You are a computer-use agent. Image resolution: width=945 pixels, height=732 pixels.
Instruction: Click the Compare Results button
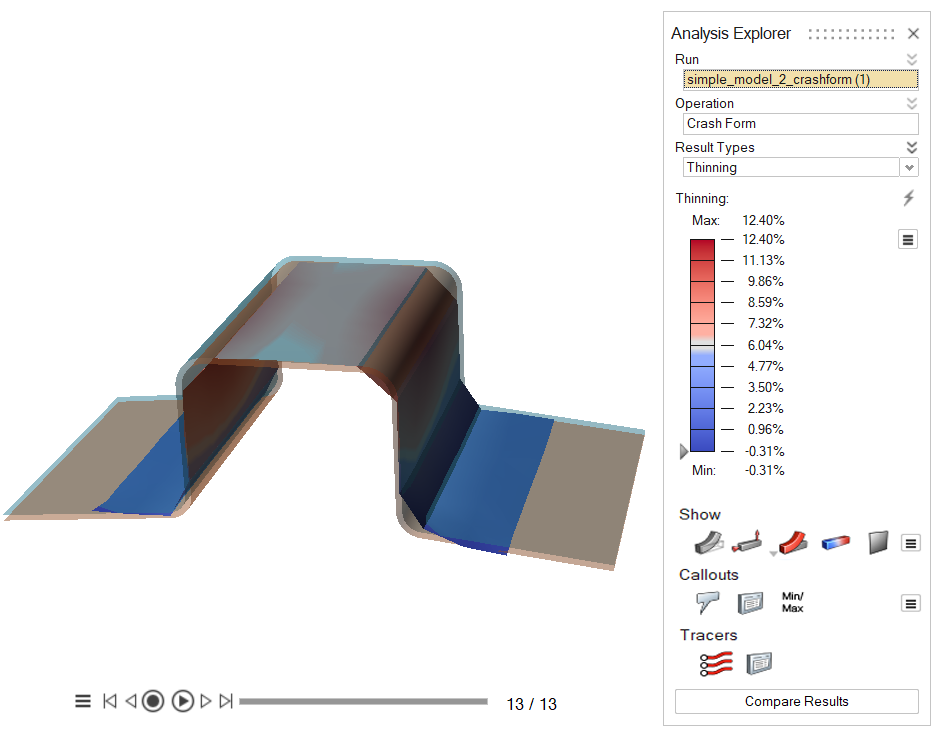pos(796,702)
